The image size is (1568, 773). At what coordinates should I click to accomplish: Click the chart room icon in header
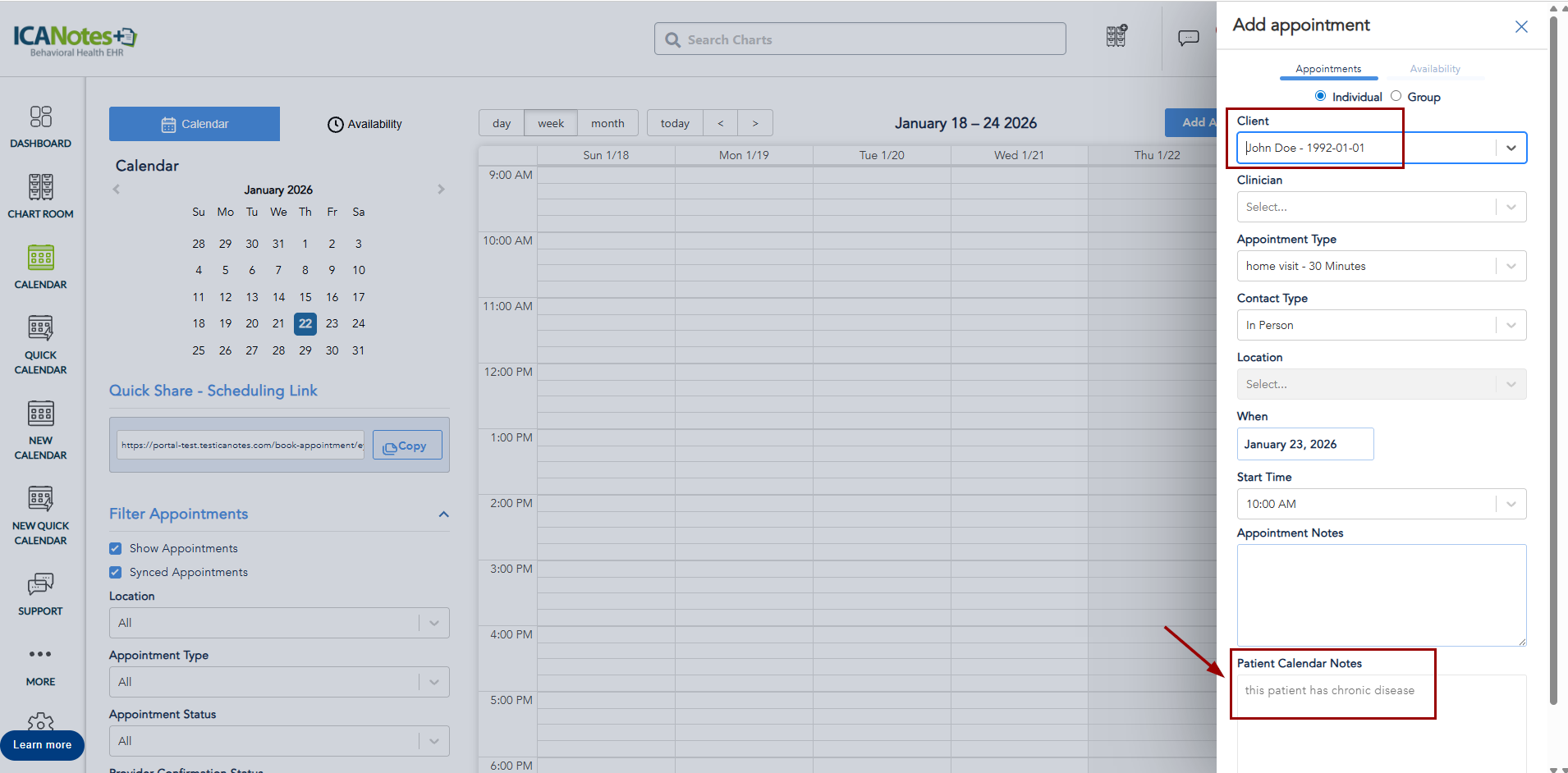(x=1116, y=36)
